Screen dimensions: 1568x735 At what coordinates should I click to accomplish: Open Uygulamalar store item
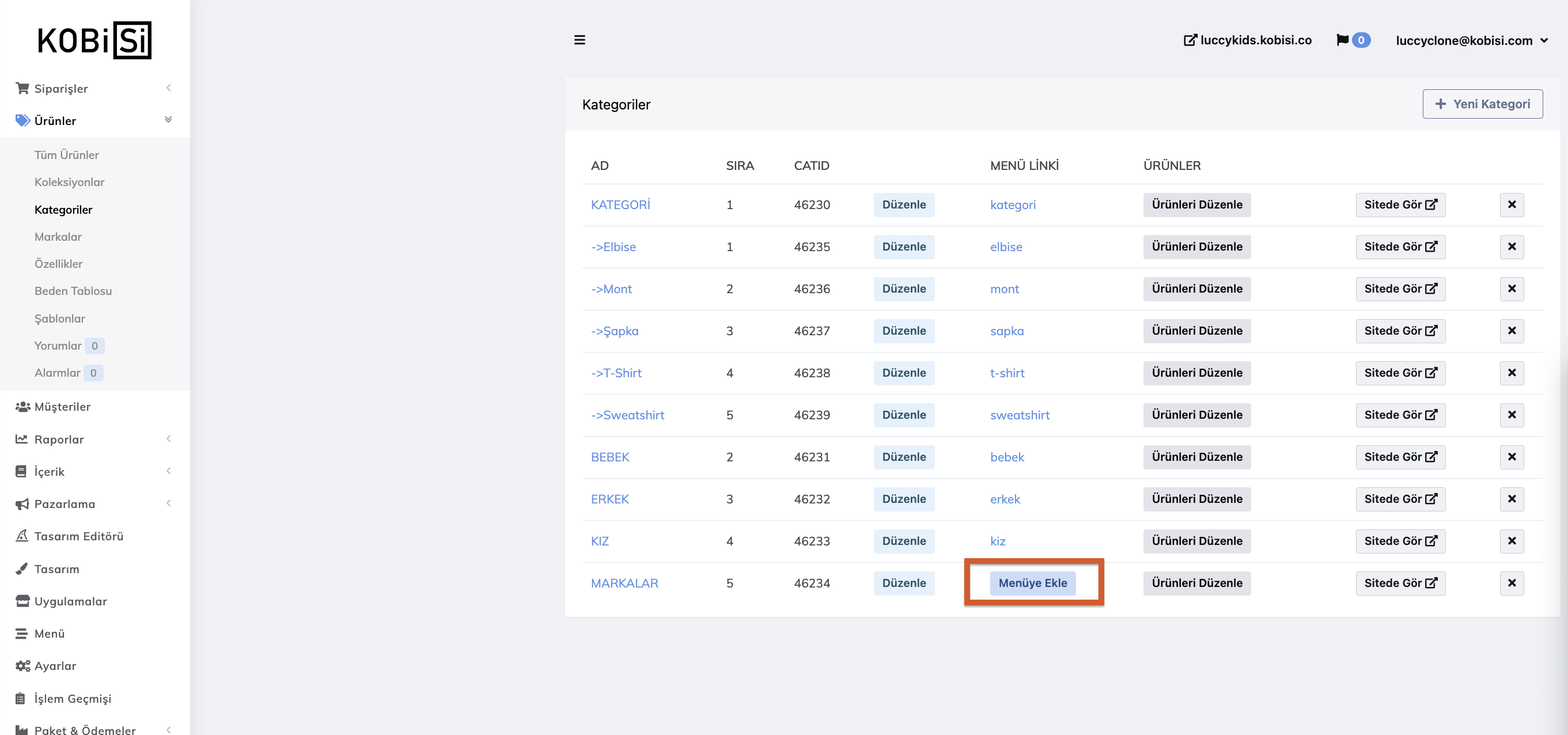point(71,601)
